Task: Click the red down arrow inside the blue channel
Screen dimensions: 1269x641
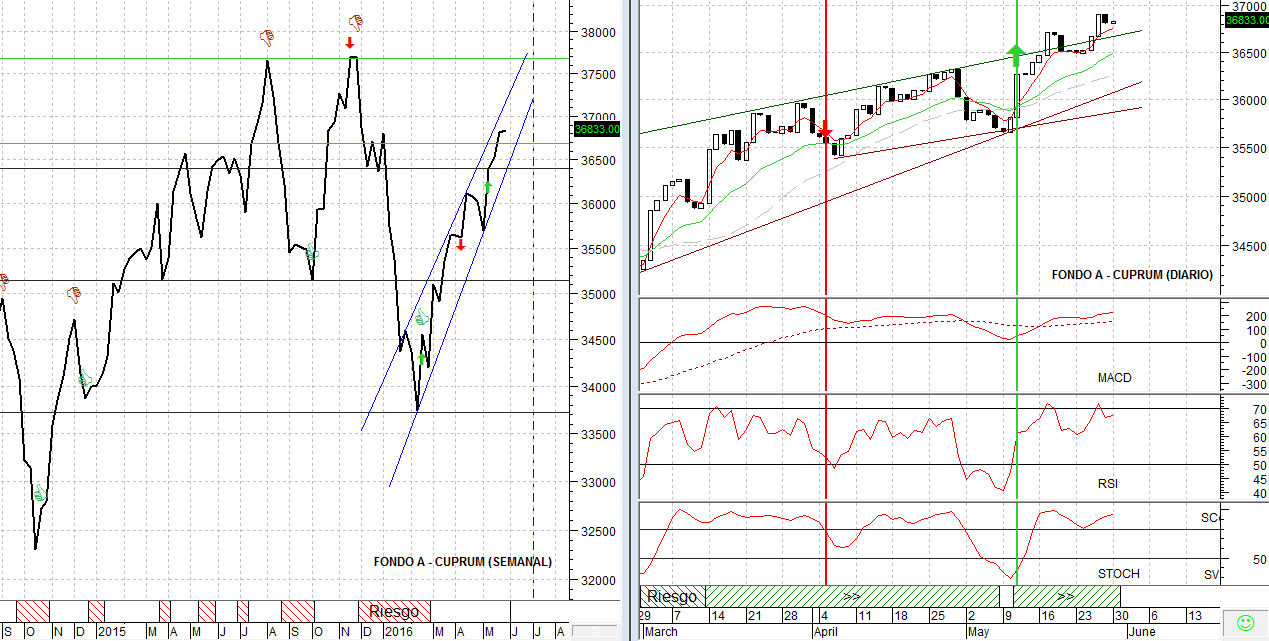Action: point(460,245)
